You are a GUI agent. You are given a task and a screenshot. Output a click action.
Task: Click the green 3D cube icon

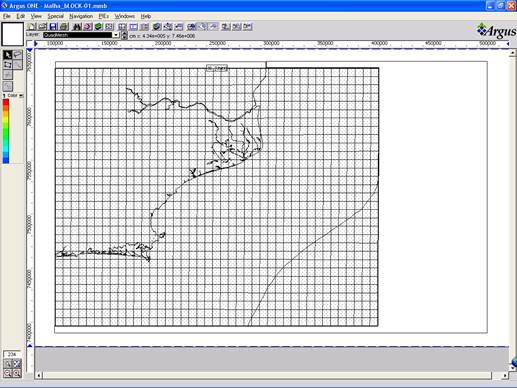coord(99,27)
